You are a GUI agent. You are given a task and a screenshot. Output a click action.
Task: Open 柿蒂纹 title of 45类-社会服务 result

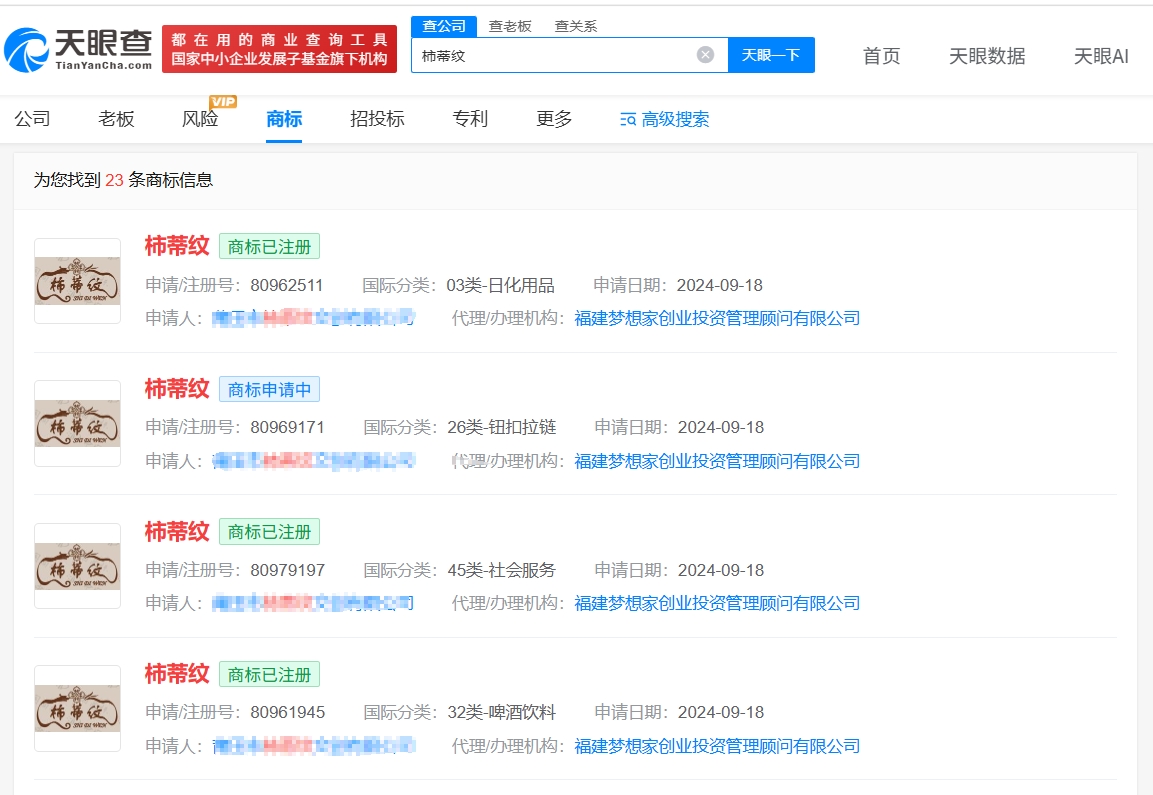point(177,531)
